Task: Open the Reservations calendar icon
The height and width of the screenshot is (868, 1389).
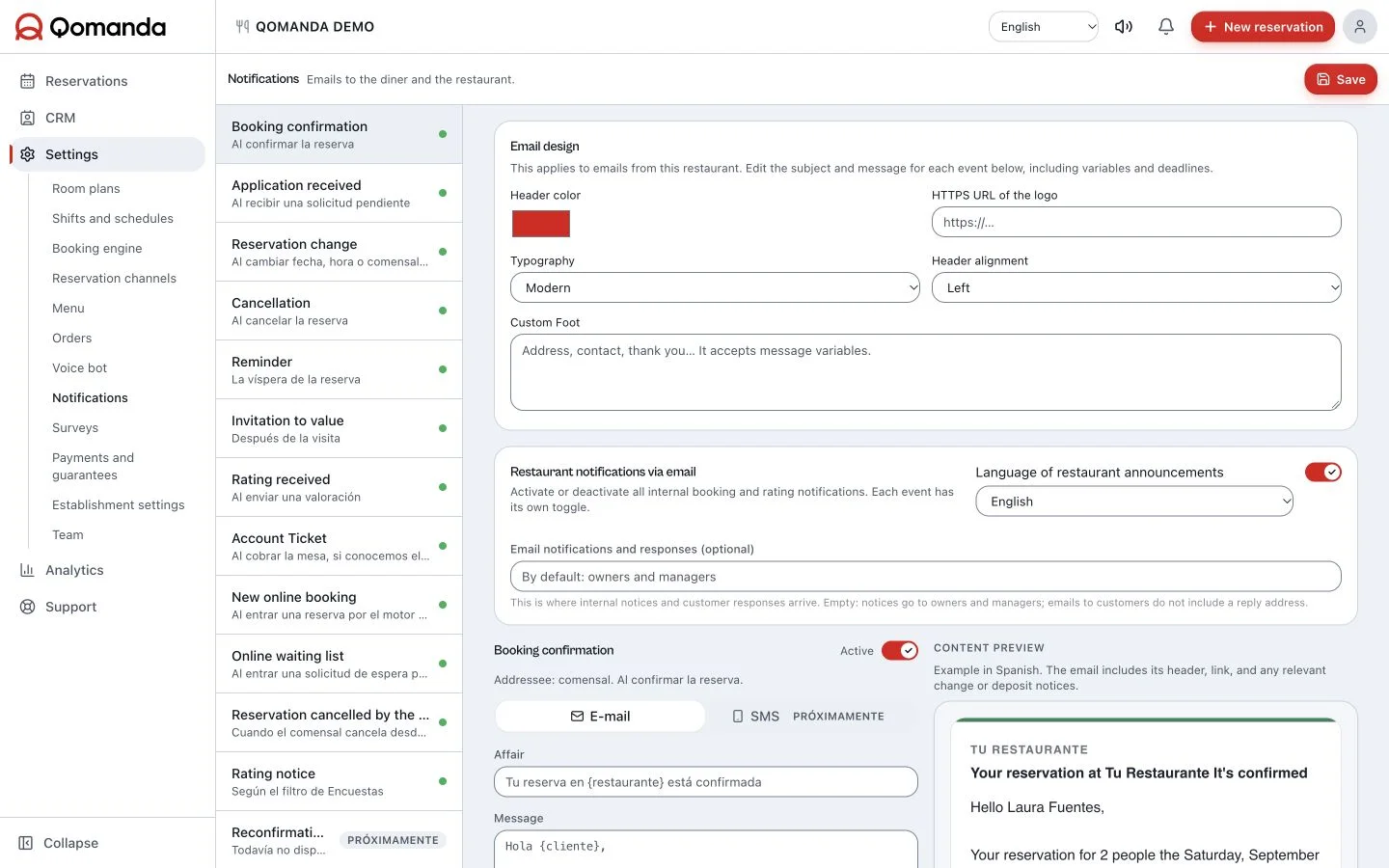Action: pyautogui.click(x=27, y=81)
